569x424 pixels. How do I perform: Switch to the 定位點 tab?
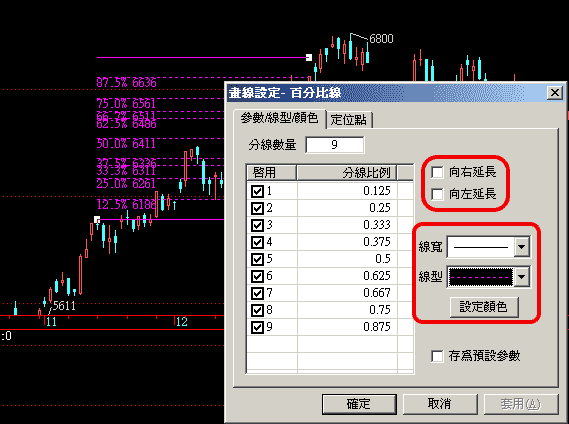point(349,120)
